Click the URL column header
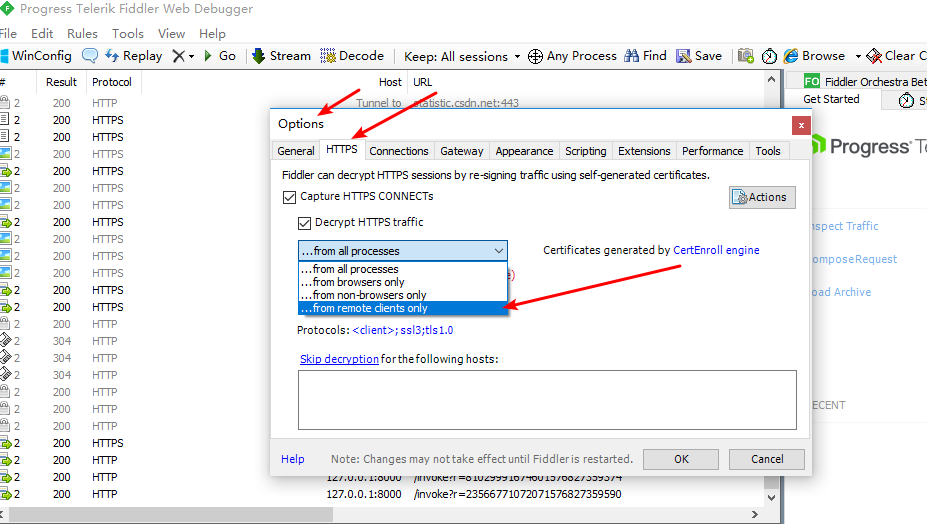Viewport: 927px width, 524px height. point(423,82)
